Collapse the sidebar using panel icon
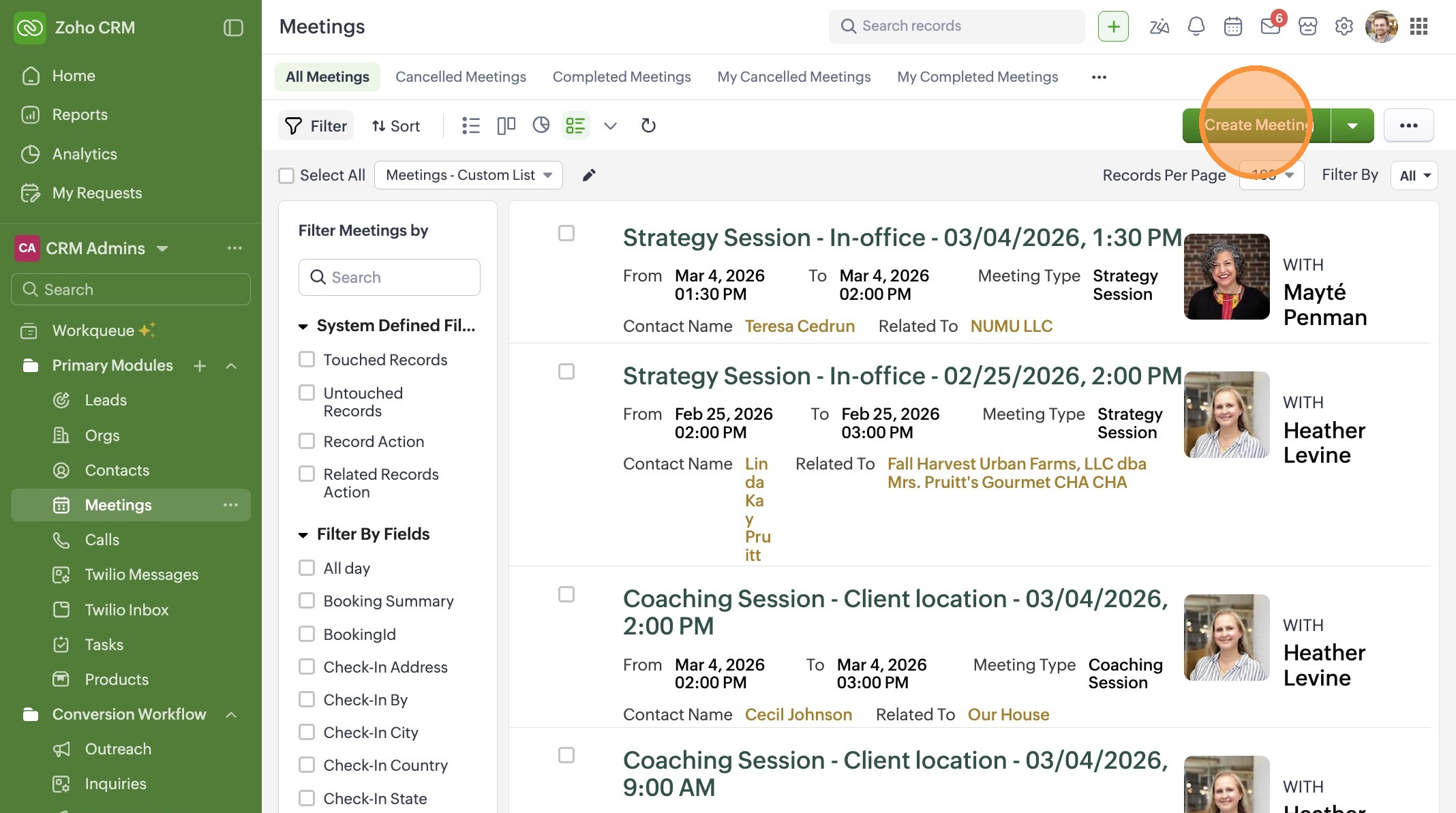Screen dimensions: 1456x813 click(x=233, y=28)
